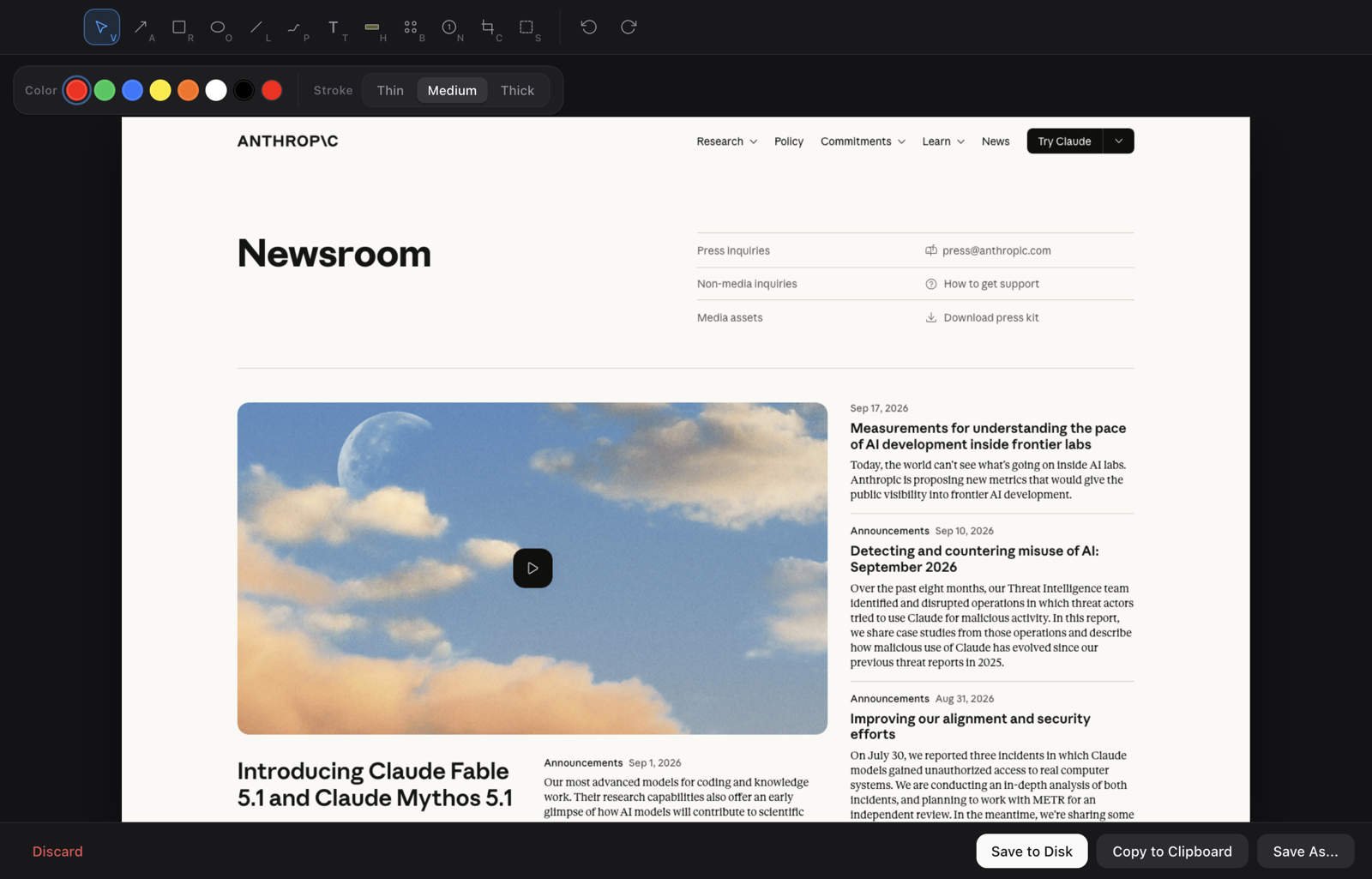
Task: Select the Crop tool
Action: click(488, 27)
